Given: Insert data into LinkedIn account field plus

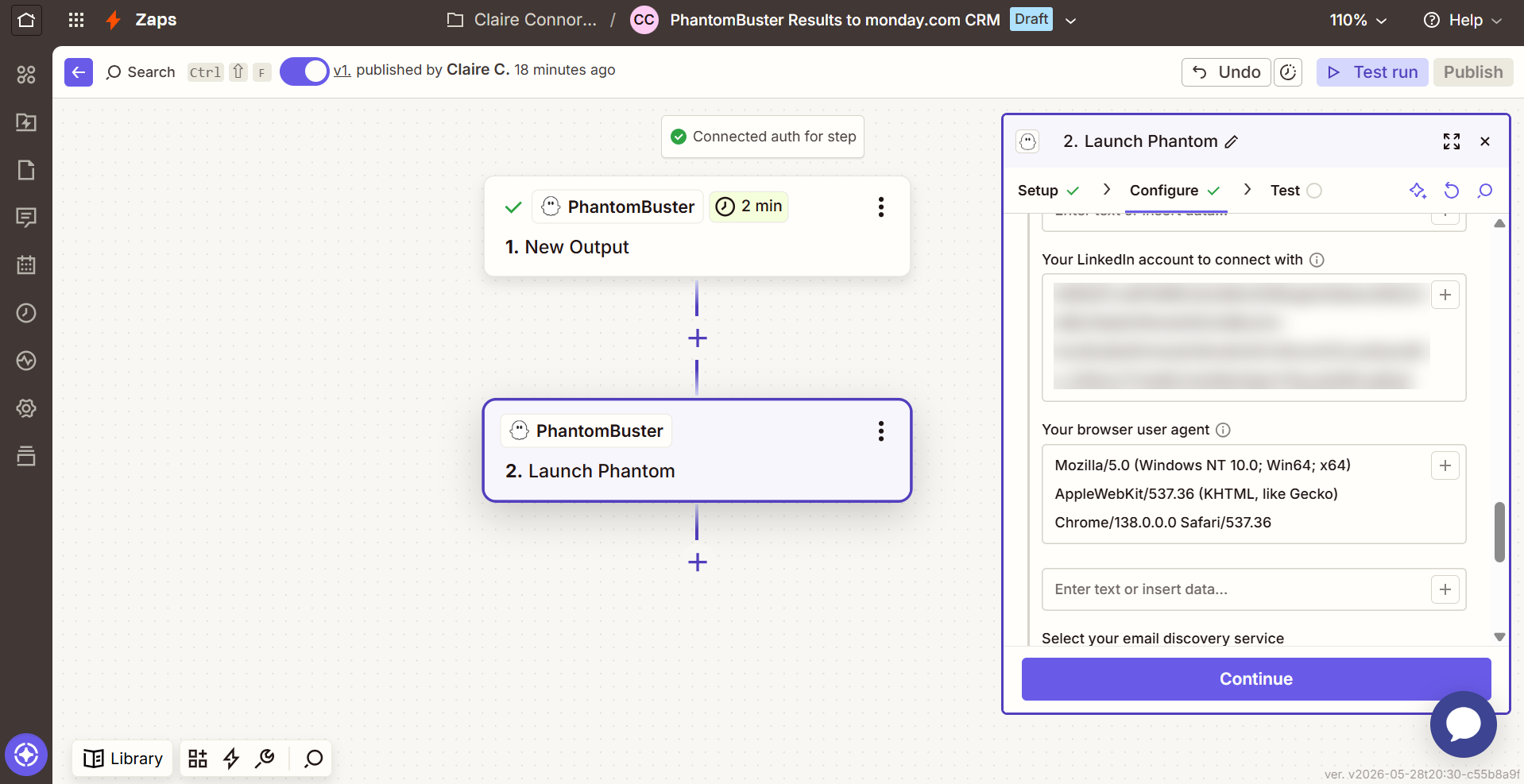Looking at the screenshot, I should coord(1445,295).
